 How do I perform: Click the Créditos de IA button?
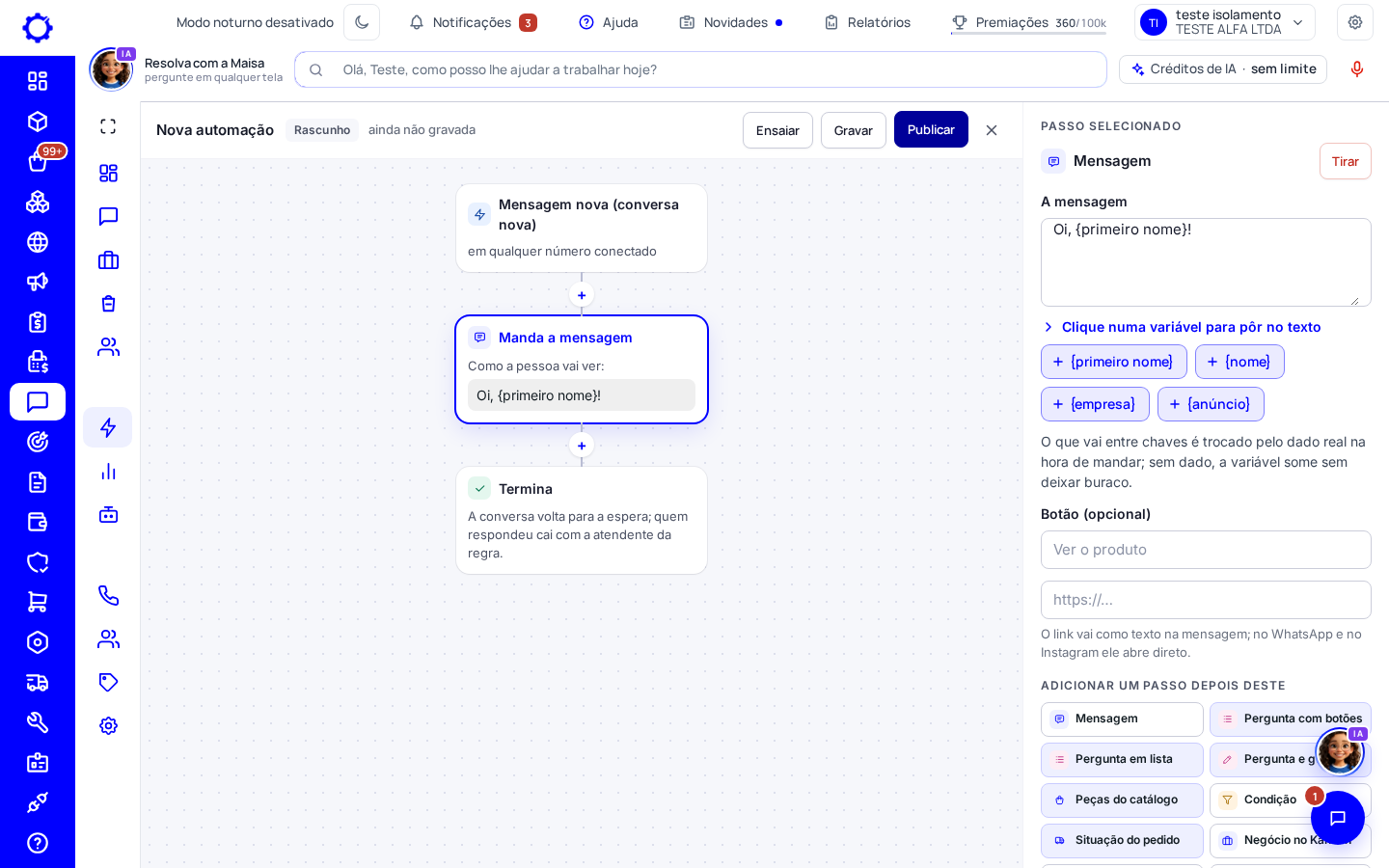pos(1223,69)
